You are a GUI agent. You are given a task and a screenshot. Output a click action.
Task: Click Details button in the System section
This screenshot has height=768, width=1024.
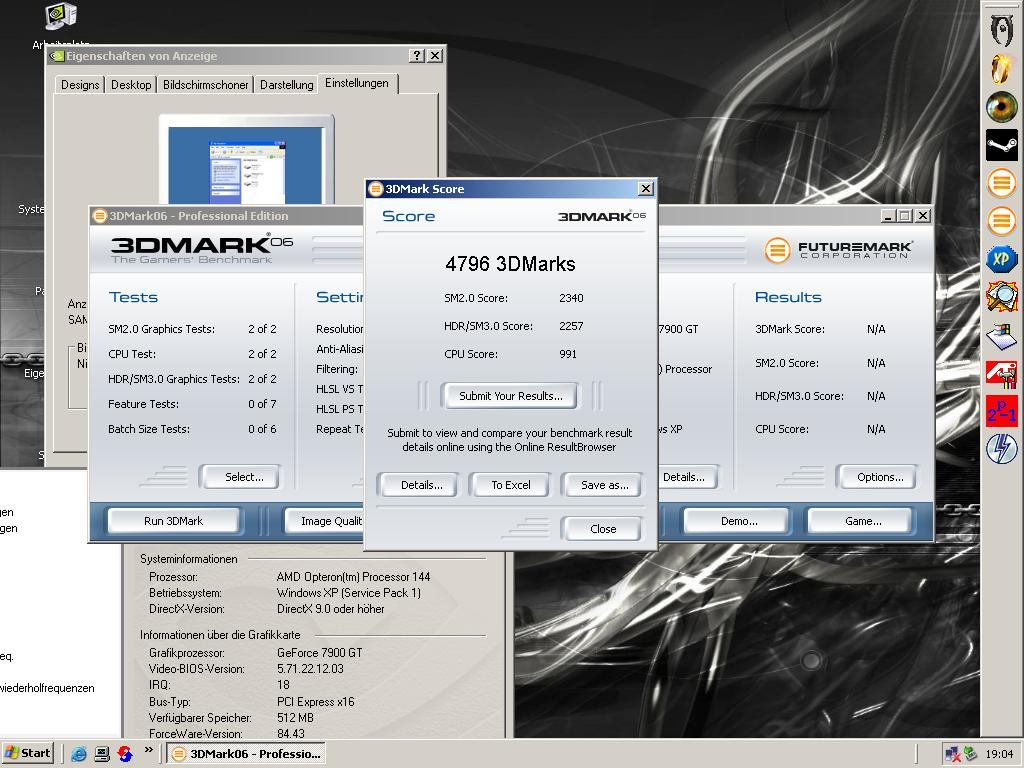click(x=687, y=477)
